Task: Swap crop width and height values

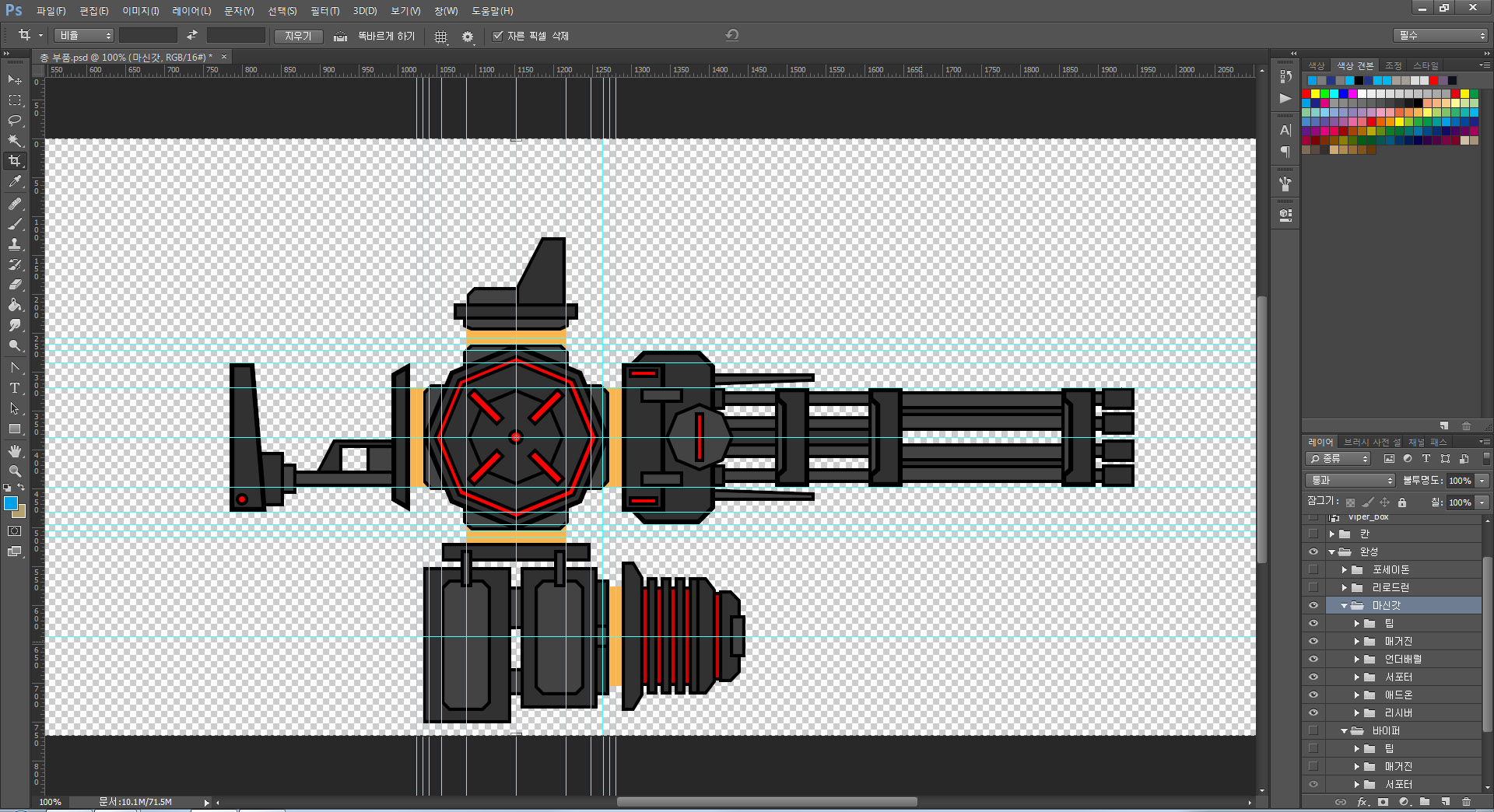Action: coord(192,35)
